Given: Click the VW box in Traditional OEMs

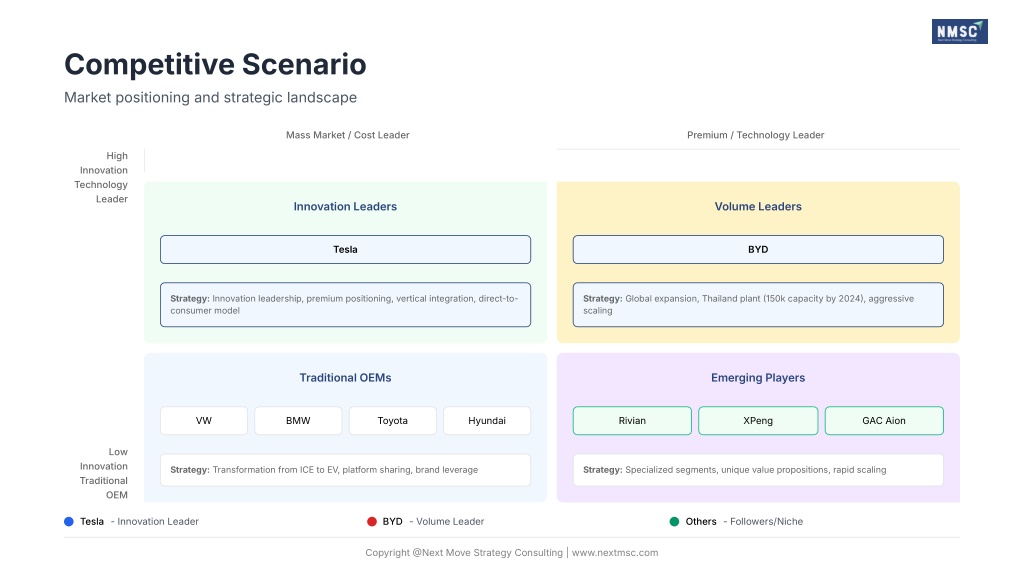Looking at the screenshot, I should (204, 421).
